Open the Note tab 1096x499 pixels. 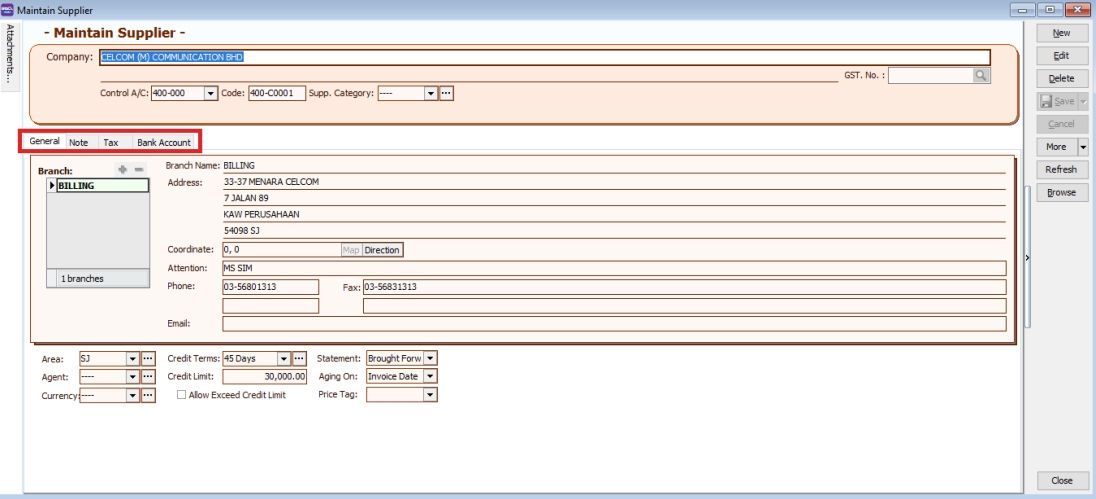point(78,143)
